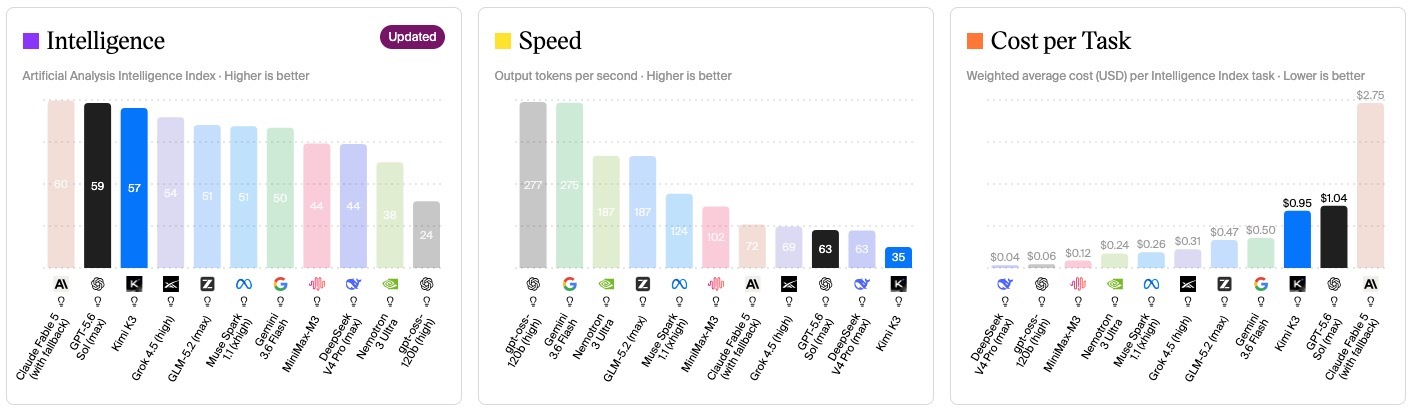The image size is (1416, 416).
Task: Click the yellow square beside the Speed title
Action: pos(503,41)
